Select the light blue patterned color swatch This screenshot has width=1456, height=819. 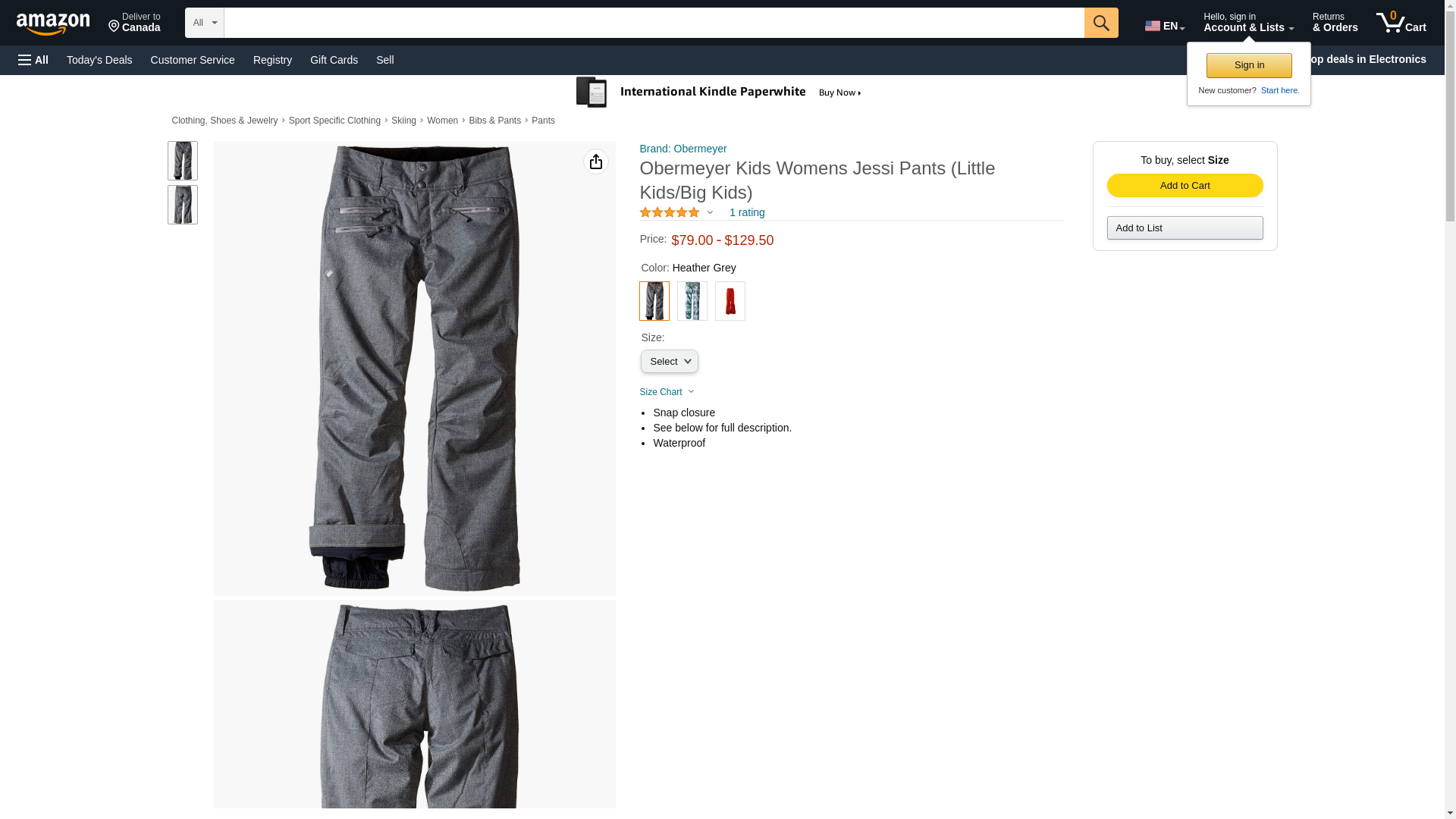click(692, 301)
